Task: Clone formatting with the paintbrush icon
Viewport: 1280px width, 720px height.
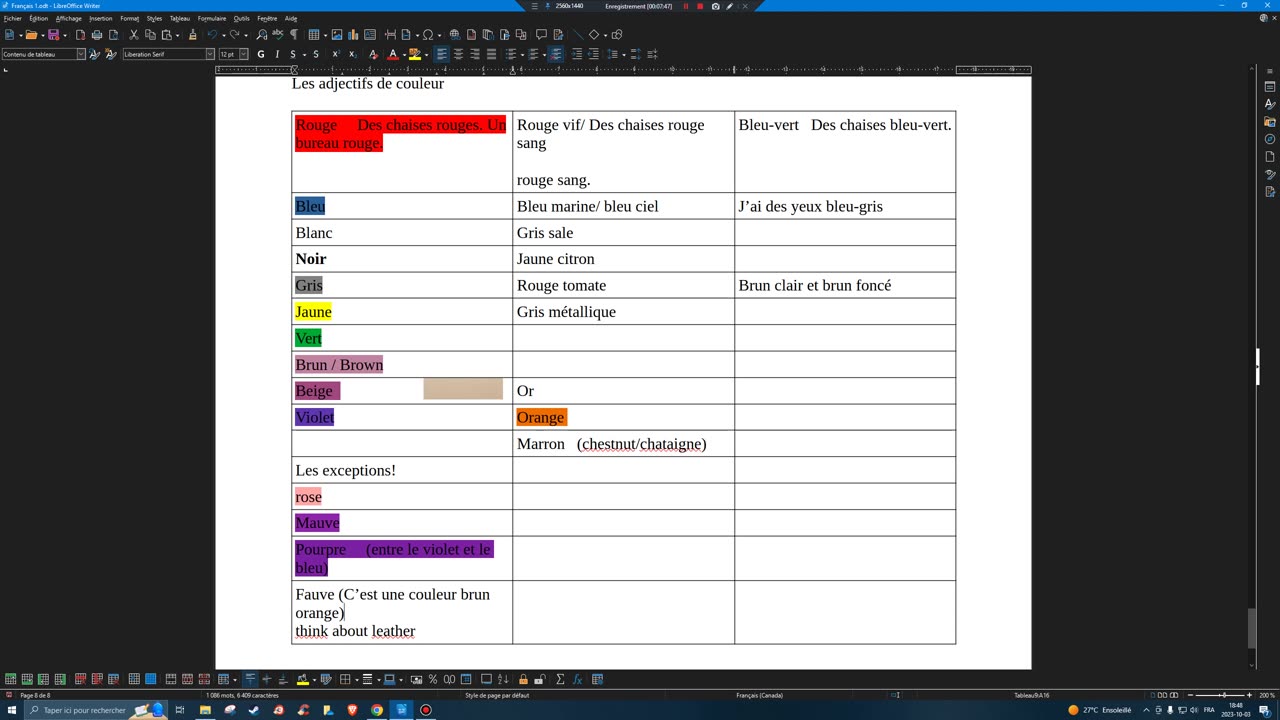Action: tap(192, 35)
